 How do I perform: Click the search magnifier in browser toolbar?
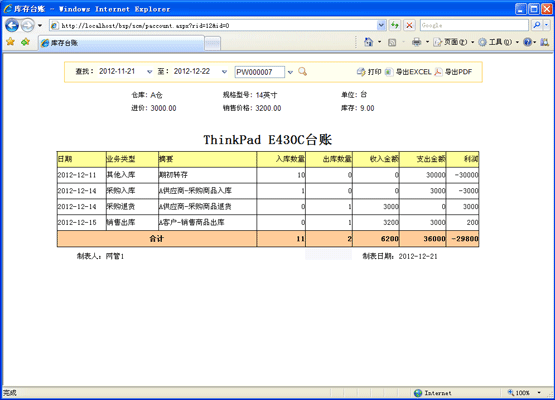click(x=537, y=25)
